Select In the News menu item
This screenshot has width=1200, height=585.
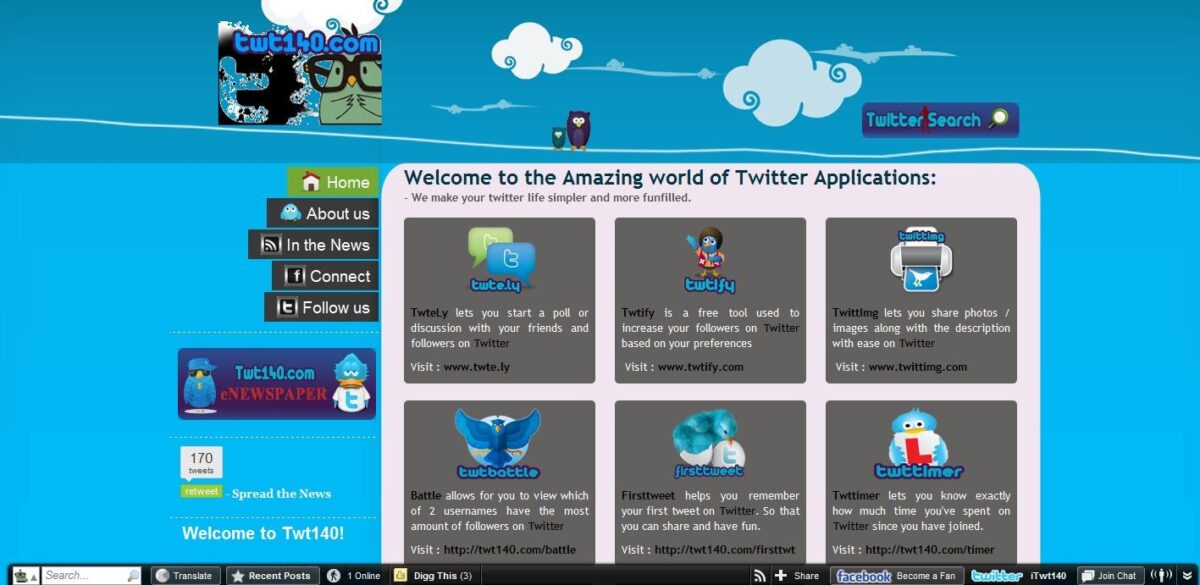tap(314, 245)
